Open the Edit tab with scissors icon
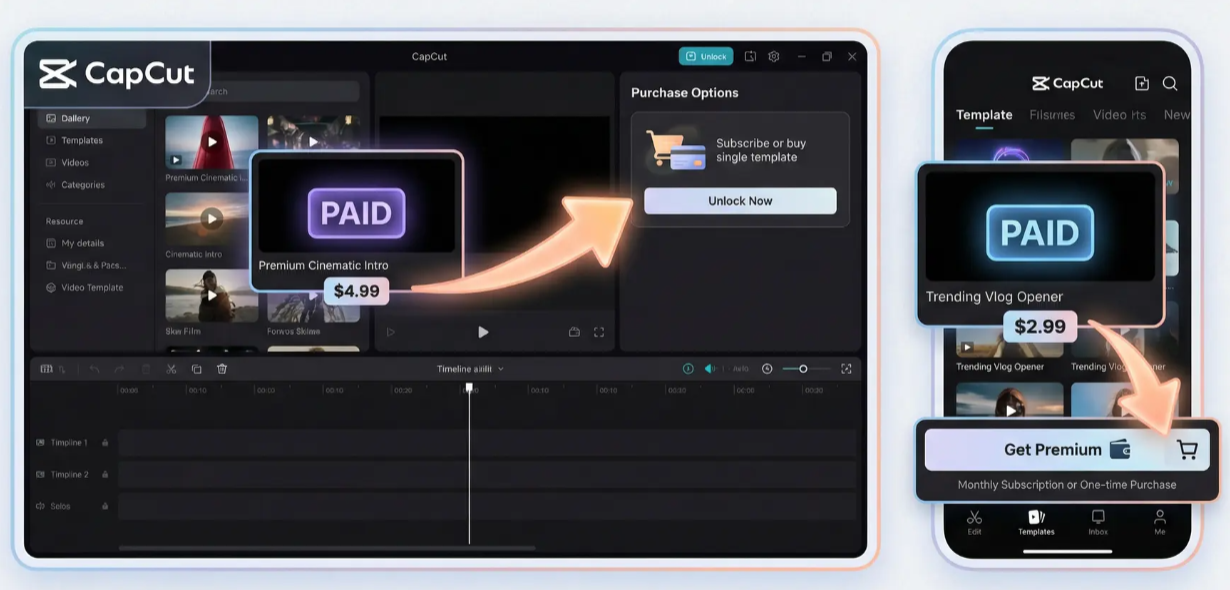 coord(974,522)
